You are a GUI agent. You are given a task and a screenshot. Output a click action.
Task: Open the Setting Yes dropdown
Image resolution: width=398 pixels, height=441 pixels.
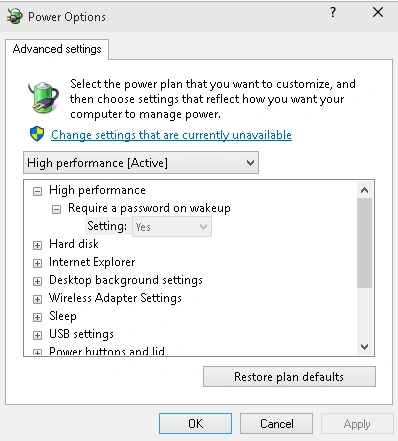pos(172,227)
